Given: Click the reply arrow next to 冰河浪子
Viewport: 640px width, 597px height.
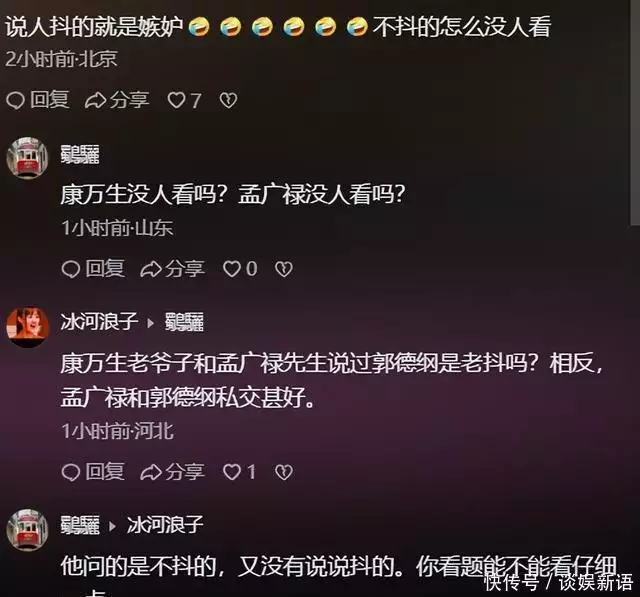Looking at the screenshot, I should click(151, 323).
